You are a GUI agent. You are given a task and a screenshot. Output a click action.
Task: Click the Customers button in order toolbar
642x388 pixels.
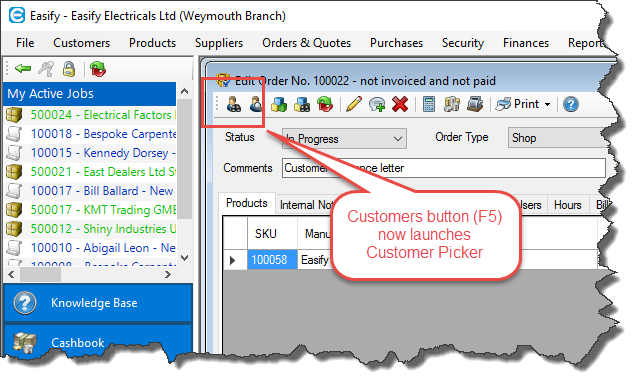234,104
